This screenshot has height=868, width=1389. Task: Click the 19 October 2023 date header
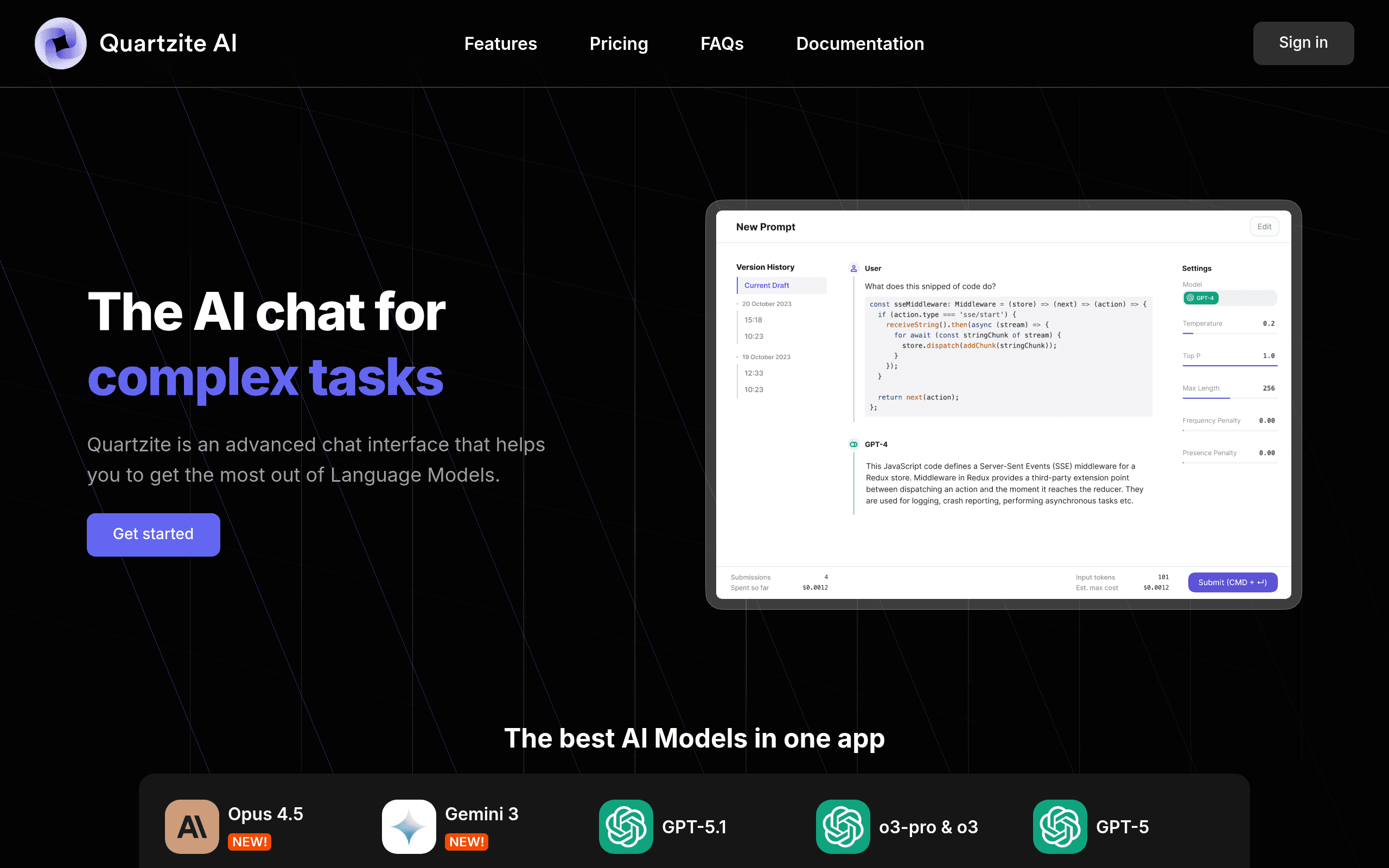coord(766,357)
